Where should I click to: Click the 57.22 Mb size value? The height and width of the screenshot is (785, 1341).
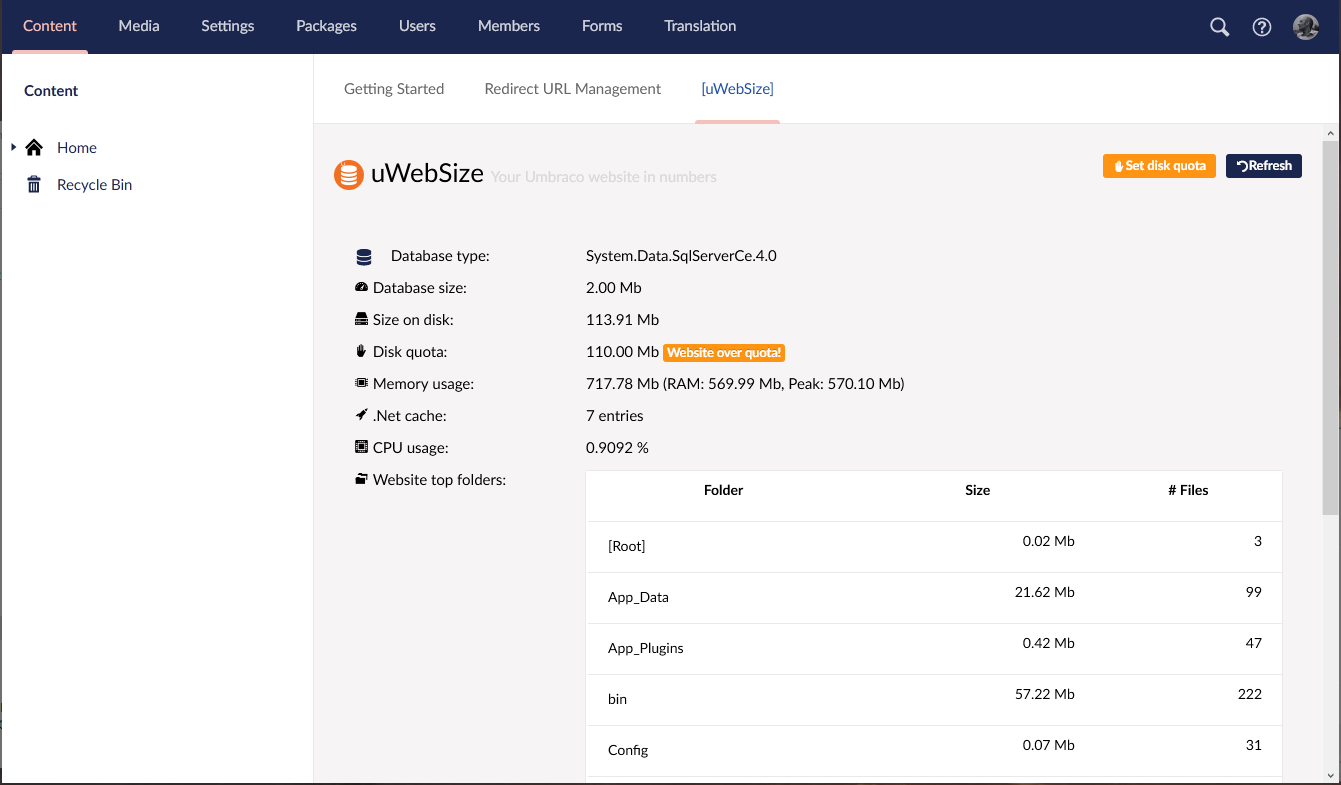pyautogui.click(x=1044, y=694)
